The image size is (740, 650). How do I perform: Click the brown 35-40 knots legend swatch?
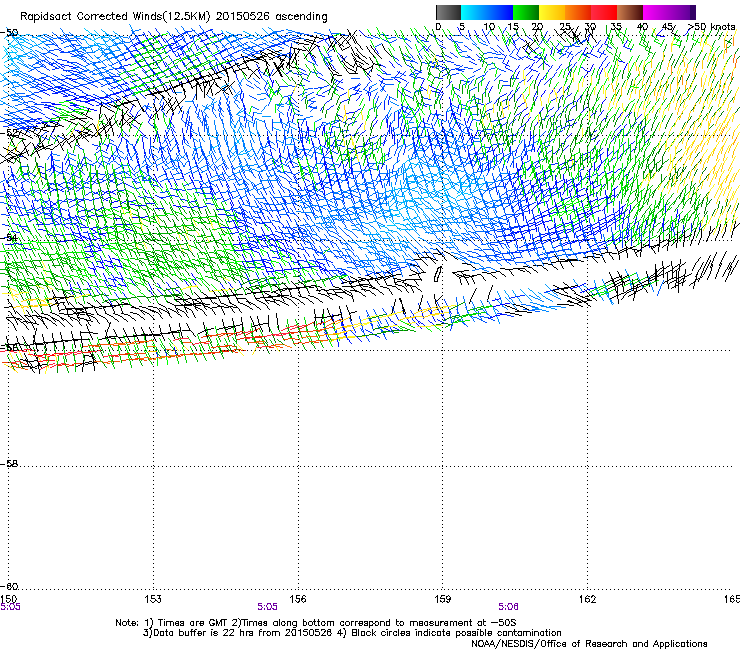pyautogui.click(x=630, y=12)
